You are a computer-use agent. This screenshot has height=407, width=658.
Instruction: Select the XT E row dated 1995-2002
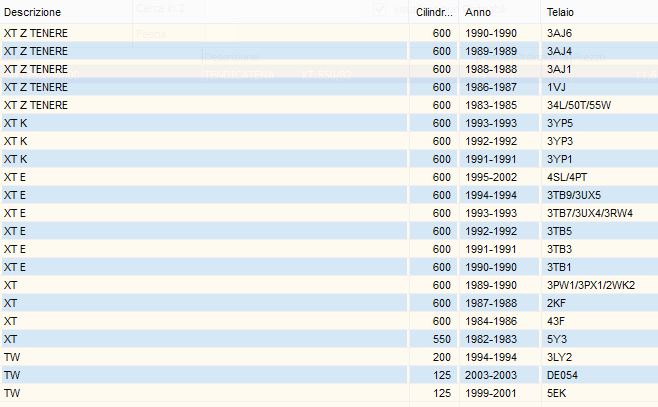point(329,177)
